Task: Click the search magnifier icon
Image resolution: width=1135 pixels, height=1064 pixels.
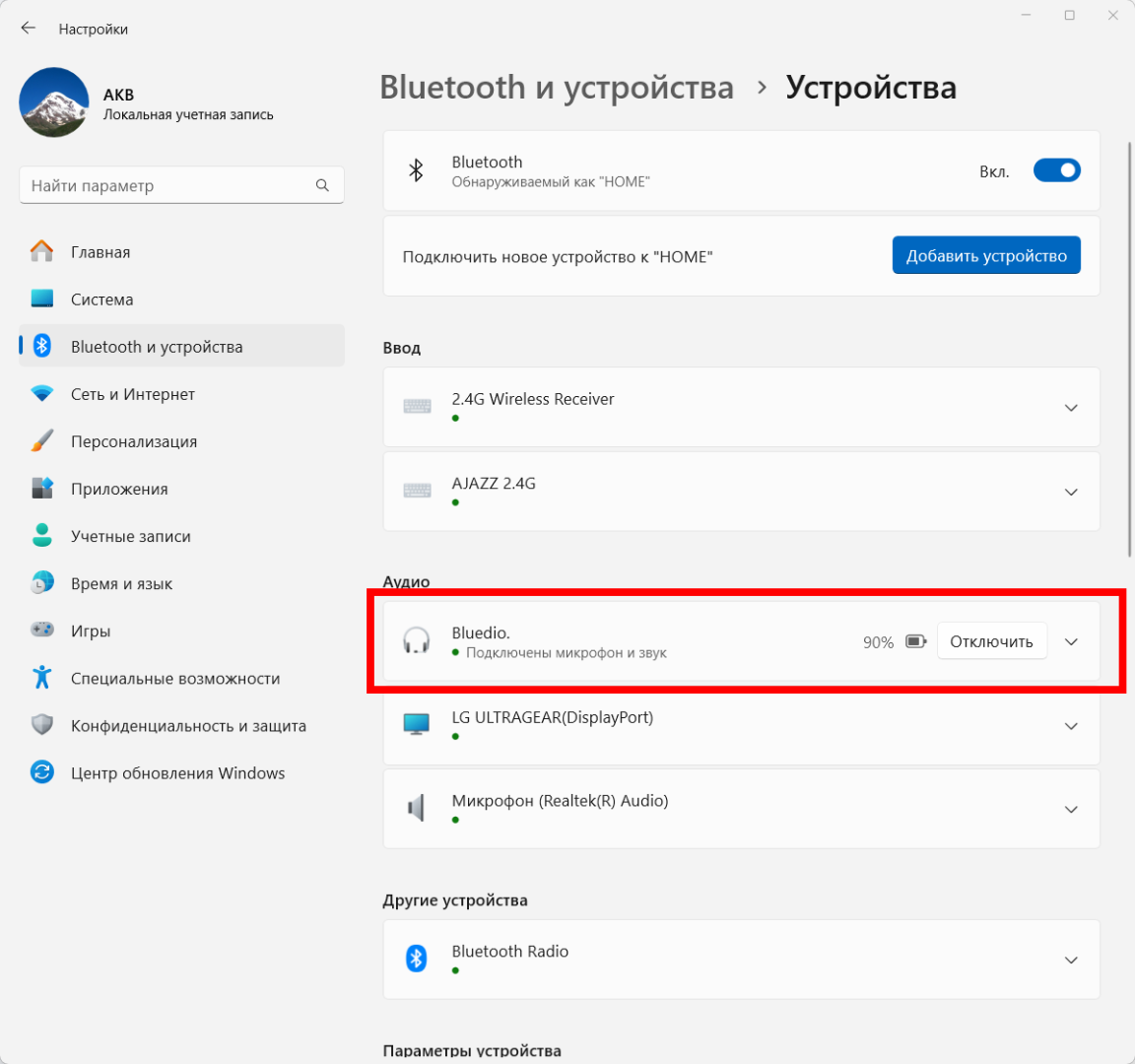Action: 322,185
